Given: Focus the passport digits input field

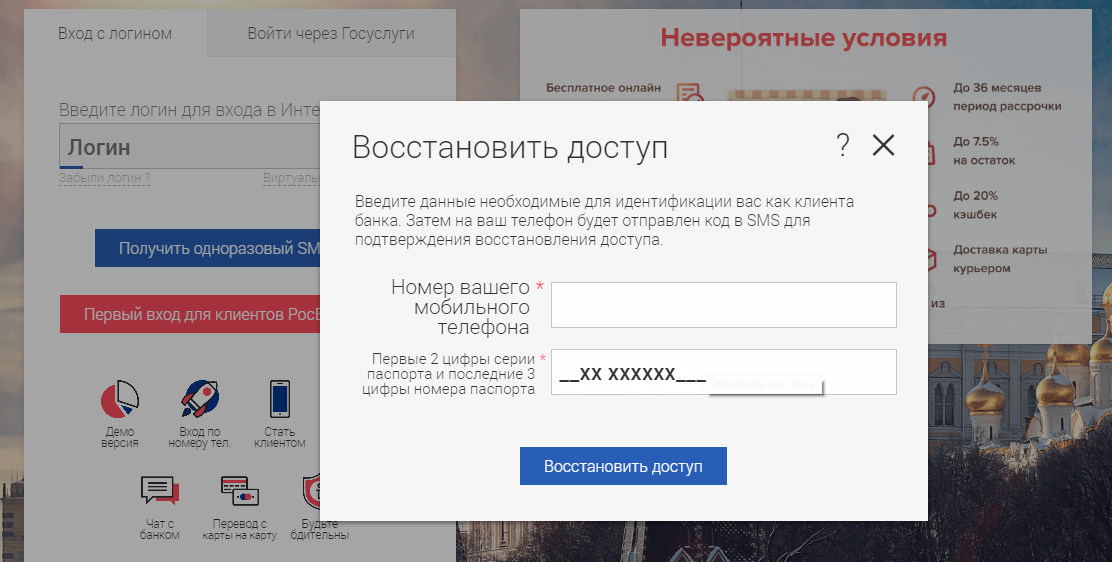Looking at the screenshot, I should pos(724,372).
